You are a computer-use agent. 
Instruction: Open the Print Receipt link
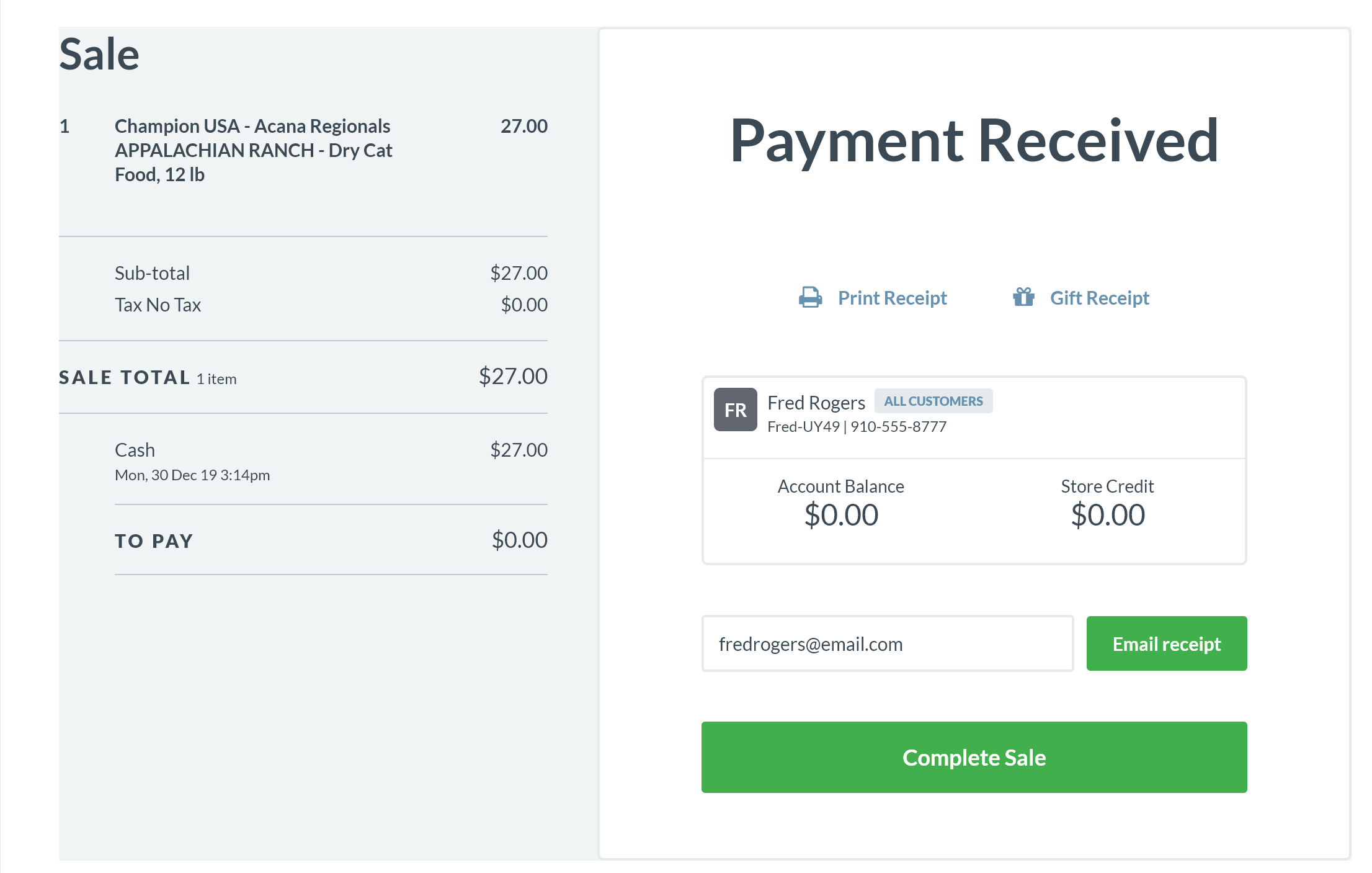coord(892,298)
